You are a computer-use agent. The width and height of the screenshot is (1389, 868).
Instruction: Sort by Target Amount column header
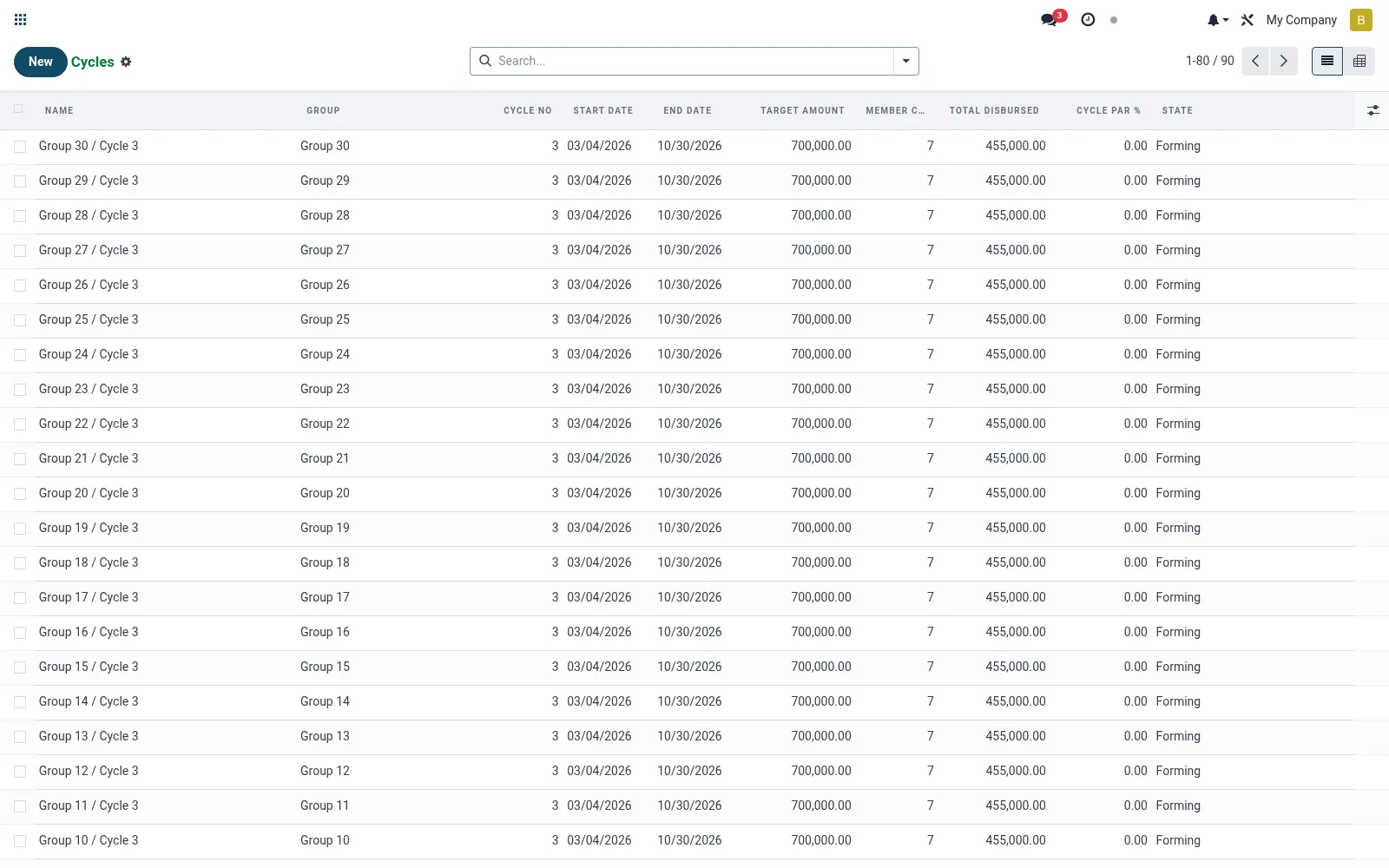(802, 110)
